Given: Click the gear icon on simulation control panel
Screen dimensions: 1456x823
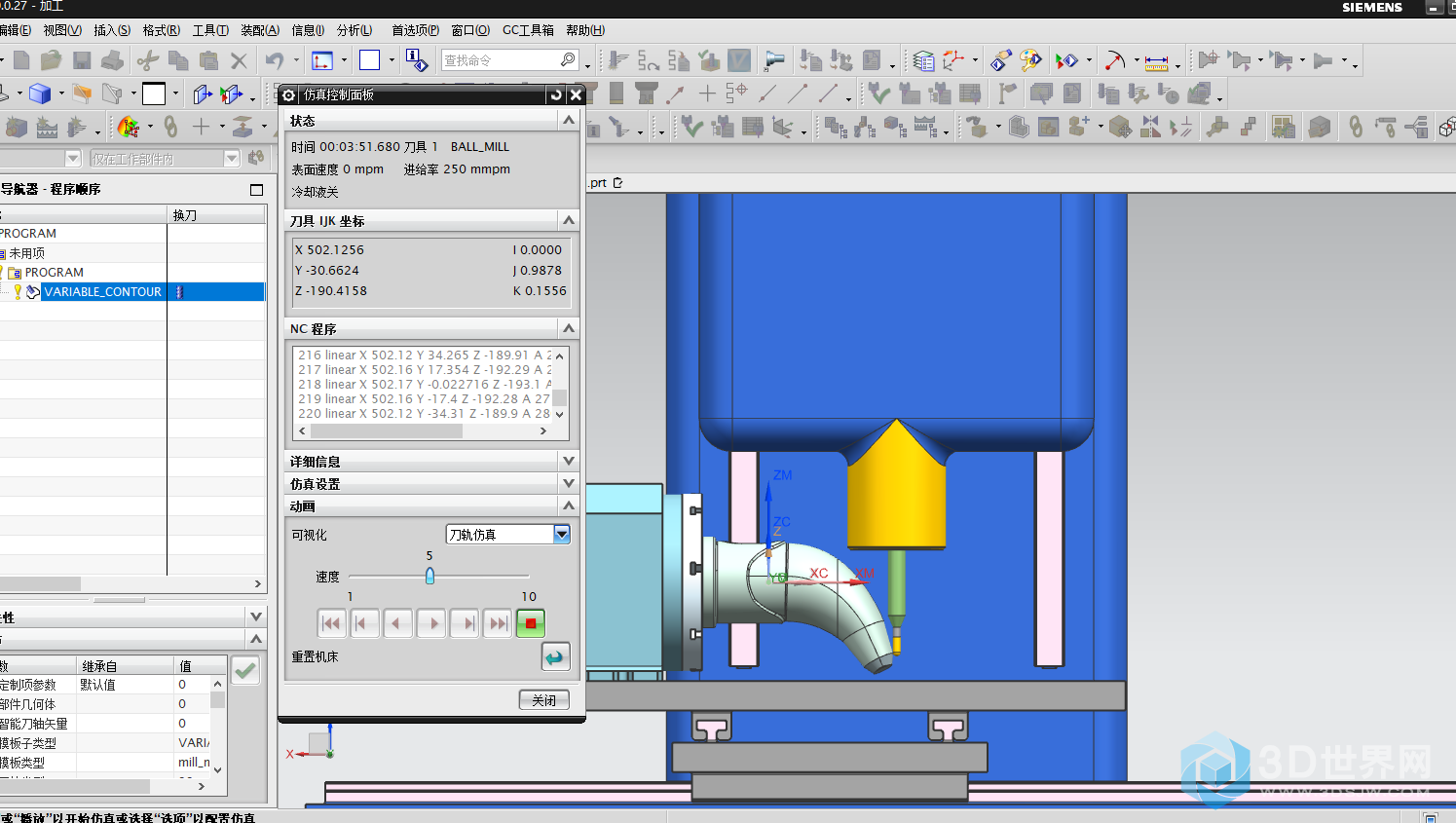Looking at the screenshot, I should 289,94.
